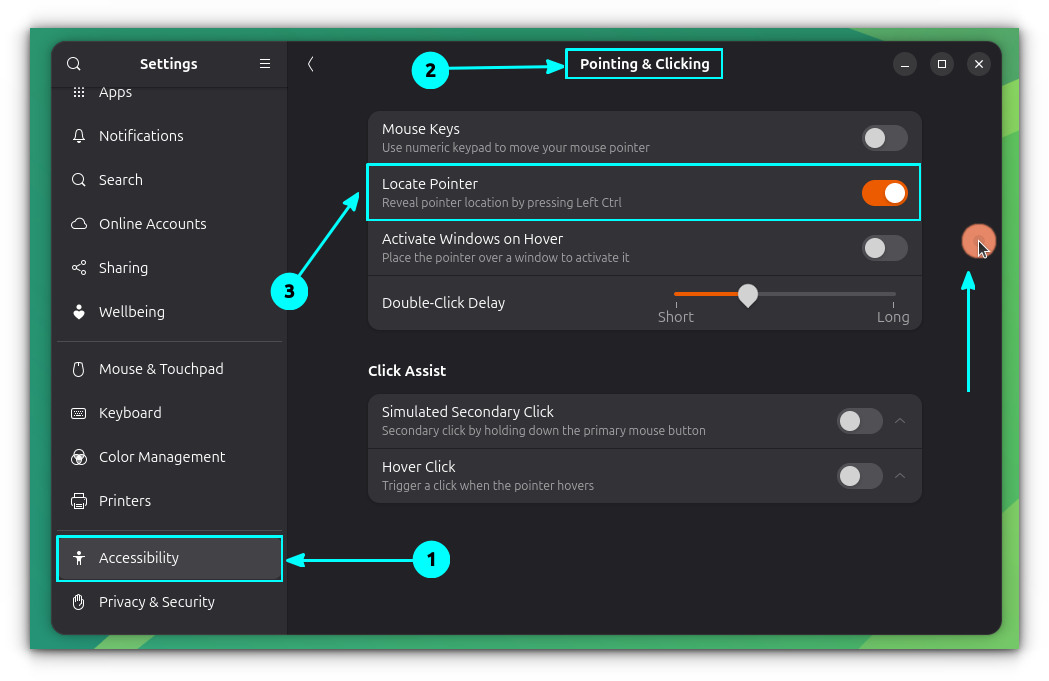Viewport: 1049px width, 681px height.
Task: Open the hamburger menu in Settings header
Action: click(x=265, y=64)
